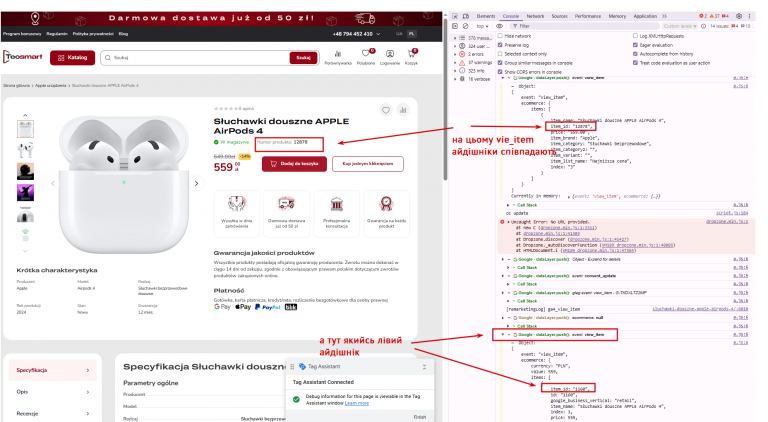768x422 pixels.
Task: Switch site language to UA
Action: click(399, 34)
